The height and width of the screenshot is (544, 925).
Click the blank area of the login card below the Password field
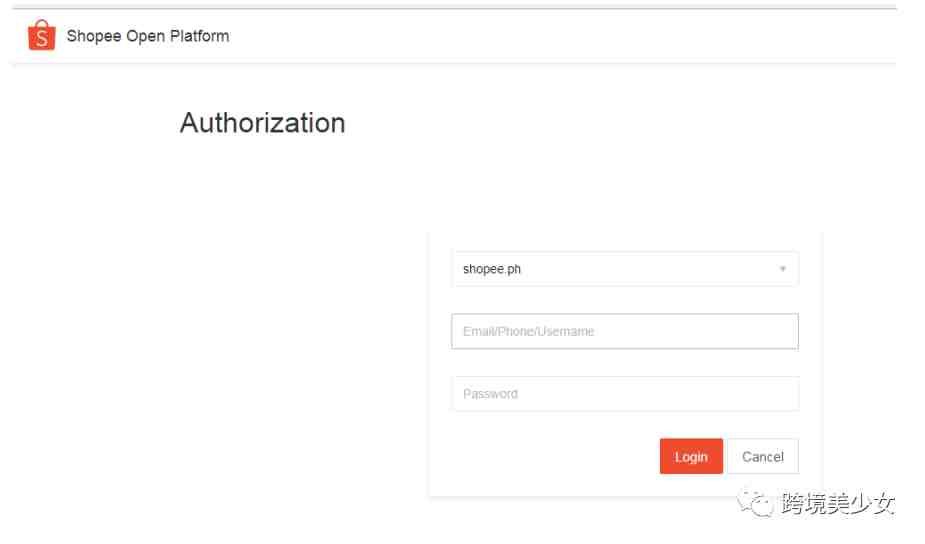tap(543, 454)
